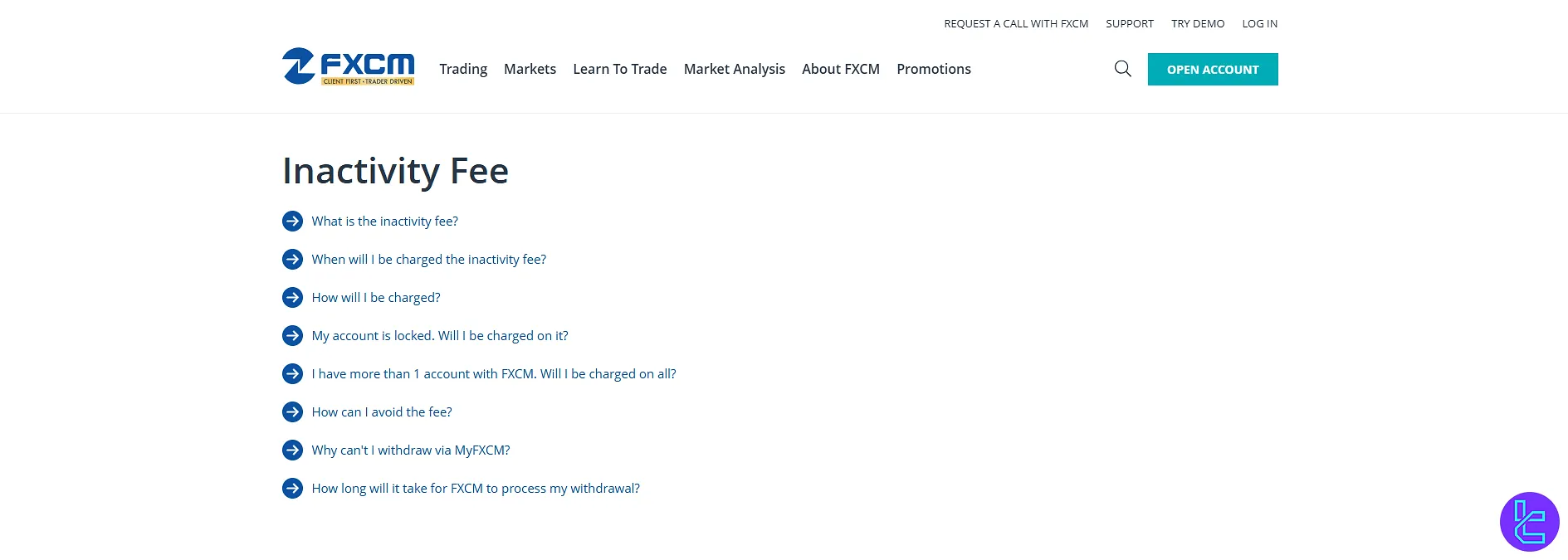Click the purple chat widget icon

pos(1529,522)
